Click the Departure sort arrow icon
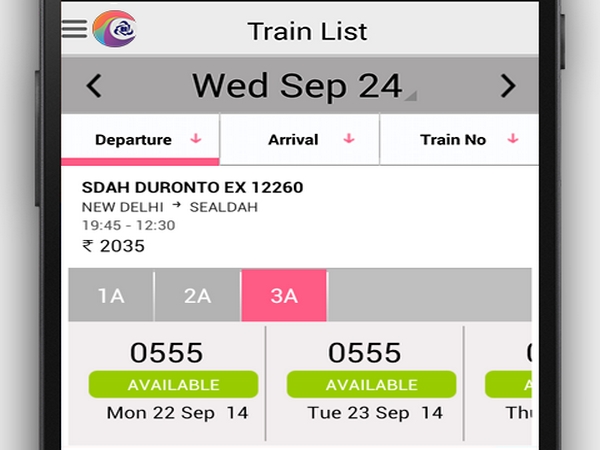This screenshot has height=450, width=600. click(196, 140)
